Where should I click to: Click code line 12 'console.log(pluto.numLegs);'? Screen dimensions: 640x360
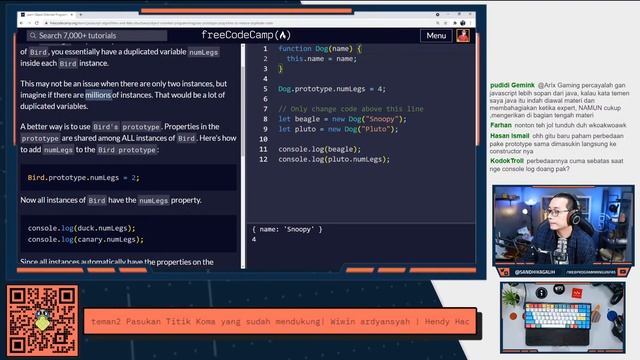tap(334, 159)
